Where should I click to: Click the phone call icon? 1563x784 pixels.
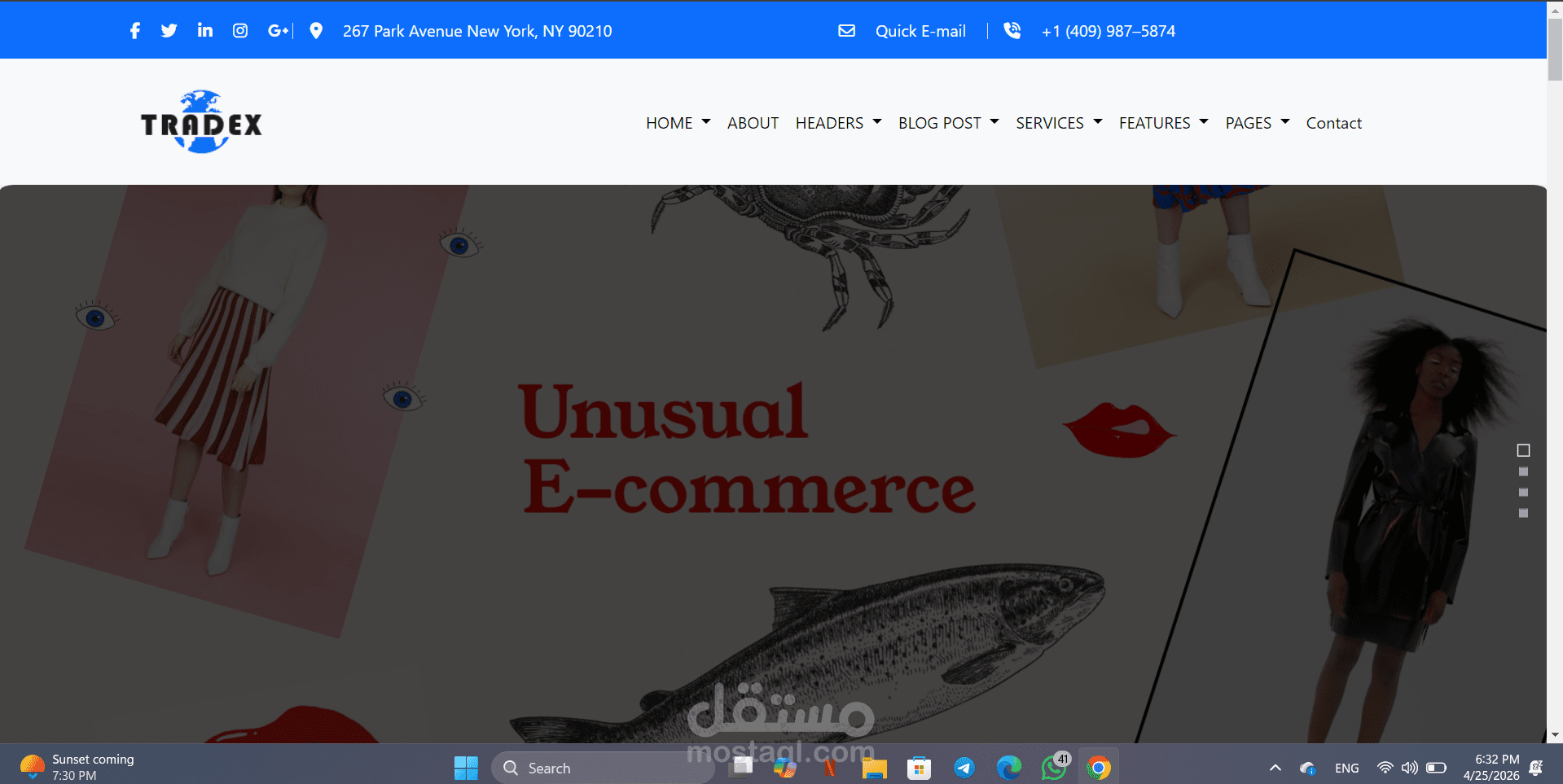pyautogui.click(x=1012, y=31)
